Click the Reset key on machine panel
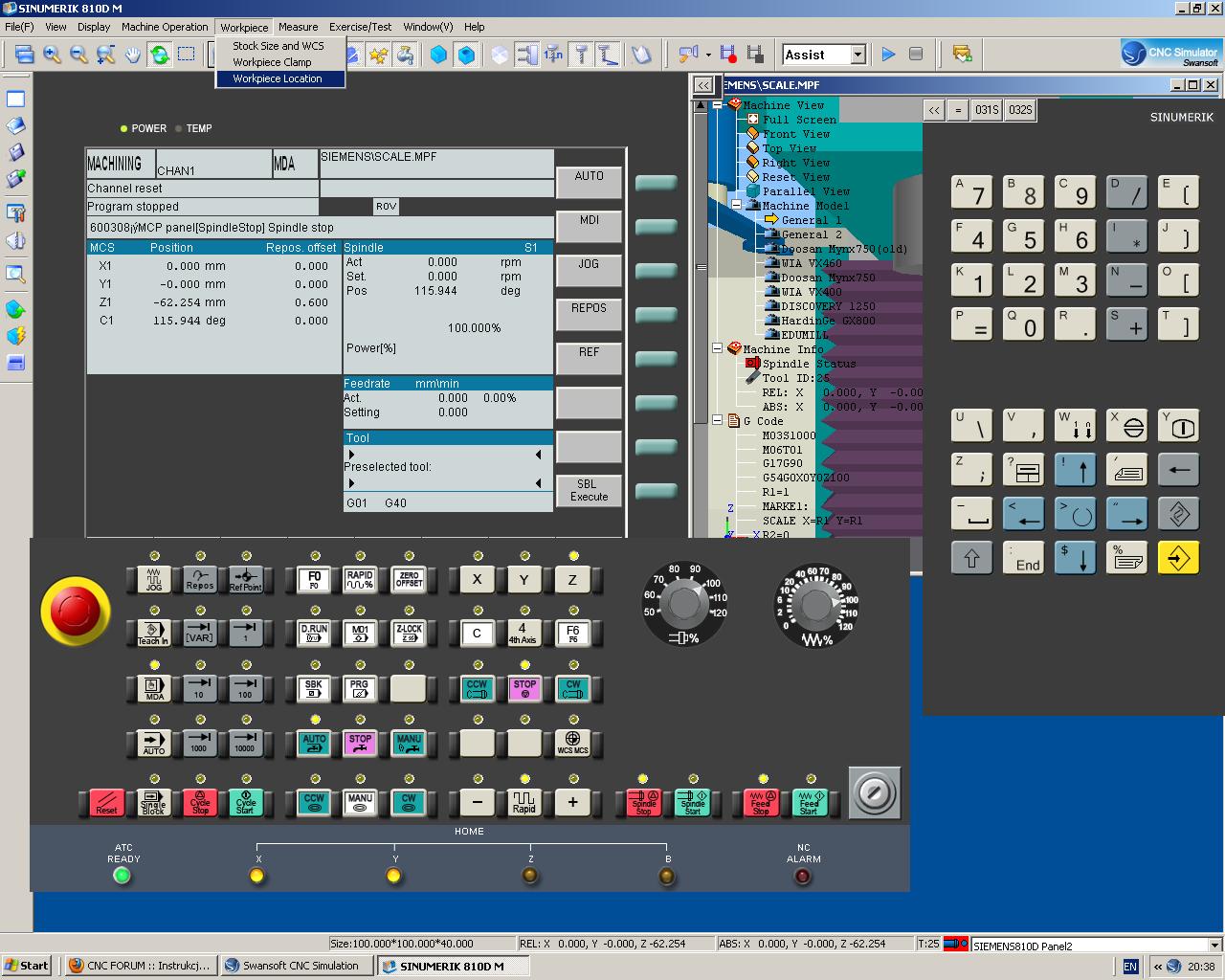The image size is (1225, 980). pyautogui.click(x=106, y=802)
